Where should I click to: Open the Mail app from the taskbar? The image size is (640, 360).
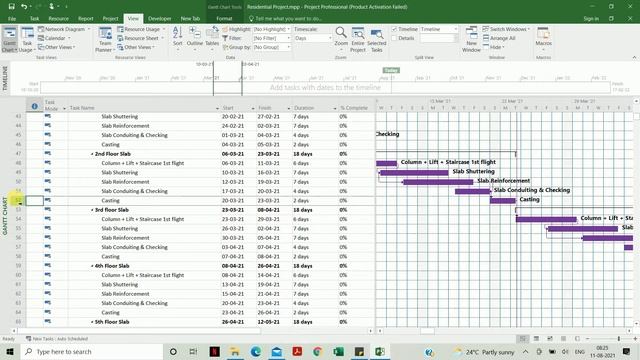tap(277, 351)
